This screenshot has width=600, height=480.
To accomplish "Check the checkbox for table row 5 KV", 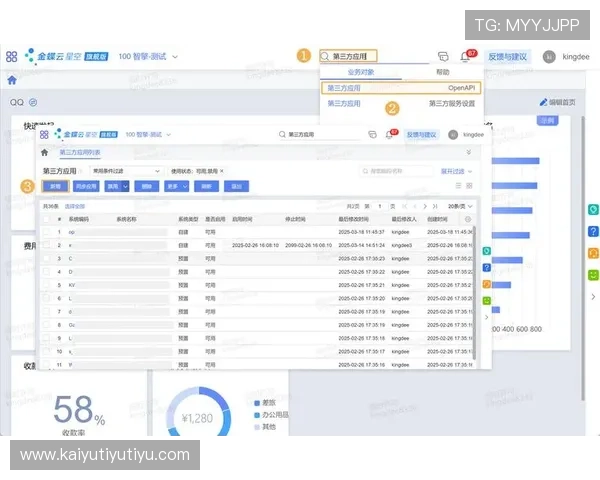I will tap(46, 285).
